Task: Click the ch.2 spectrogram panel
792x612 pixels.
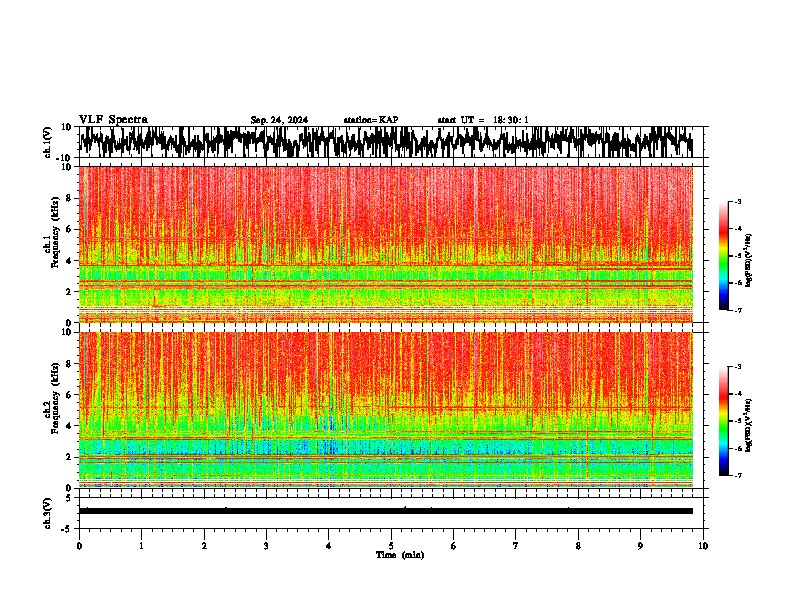Action: 386,410
